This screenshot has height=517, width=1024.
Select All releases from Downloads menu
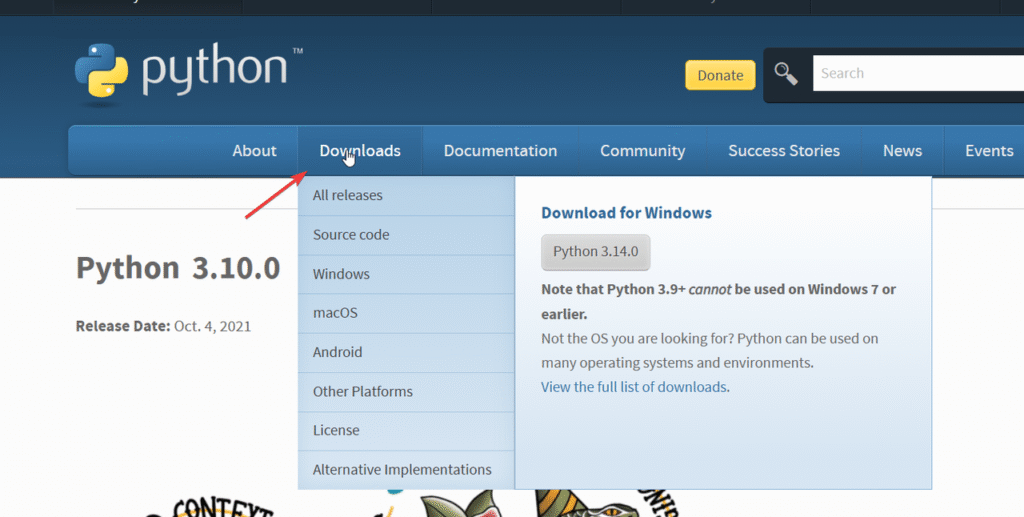[x=348, y=196]
